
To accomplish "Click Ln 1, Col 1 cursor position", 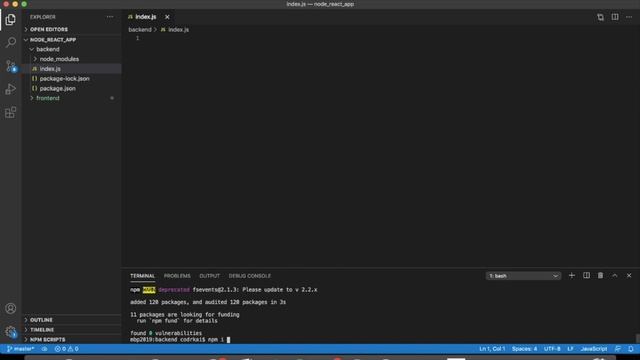I will [492, 349].
